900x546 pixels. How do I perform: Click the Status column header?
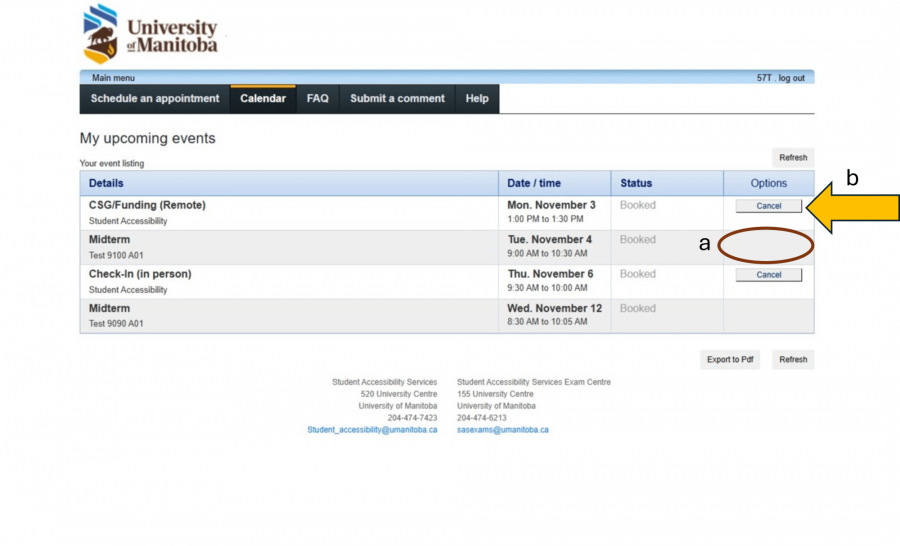636,183
